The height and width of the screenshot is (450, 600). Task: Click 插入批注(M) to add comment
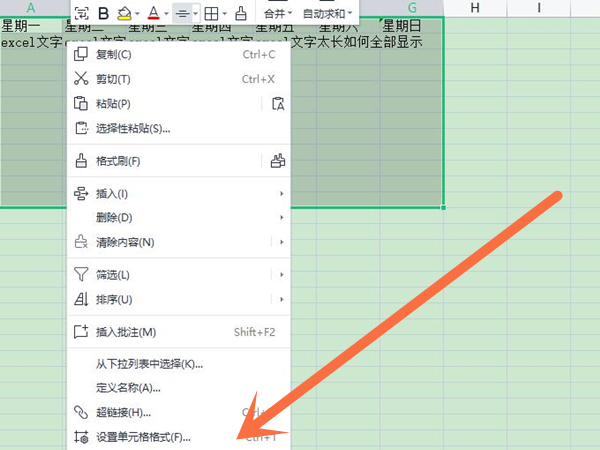pyautogui.click(x=126, y=332)
